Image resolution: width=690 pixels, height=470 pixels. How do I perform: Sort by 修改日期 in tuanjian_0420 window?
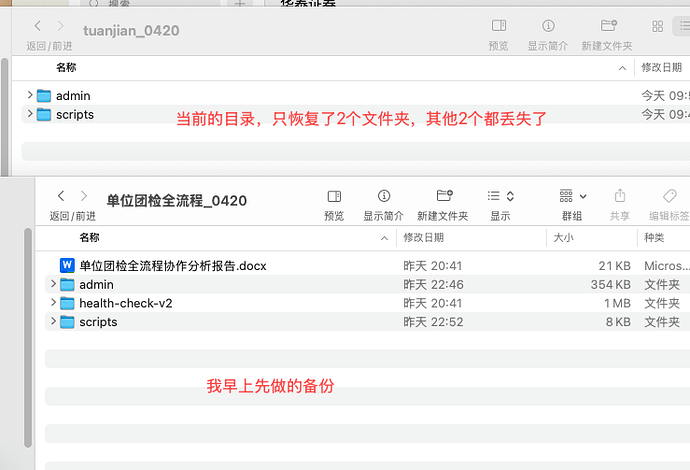661,67
